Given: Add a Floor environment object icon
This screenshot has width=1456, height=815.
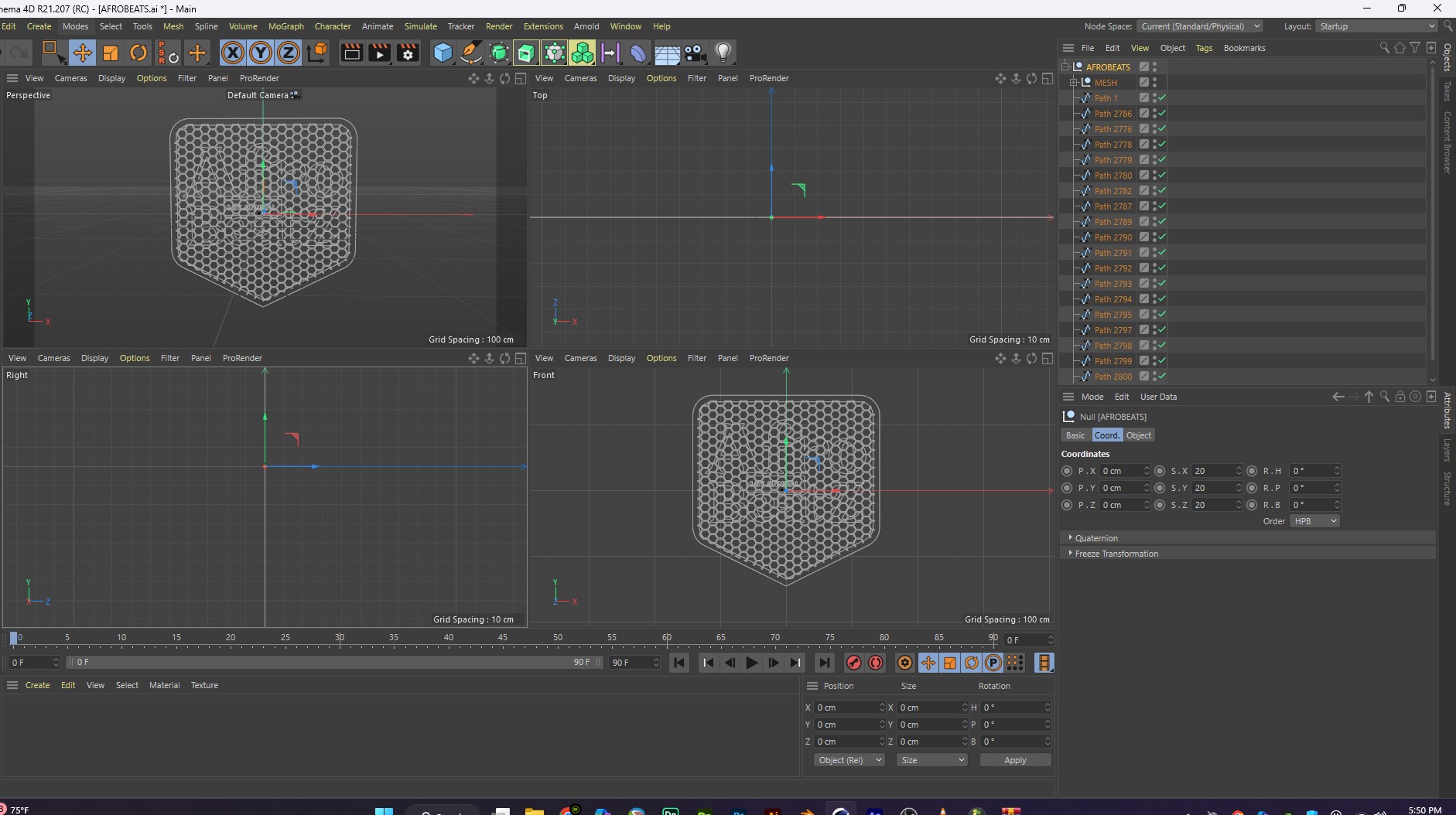Looking at the screenshot, I should click(x=667, y=53).
